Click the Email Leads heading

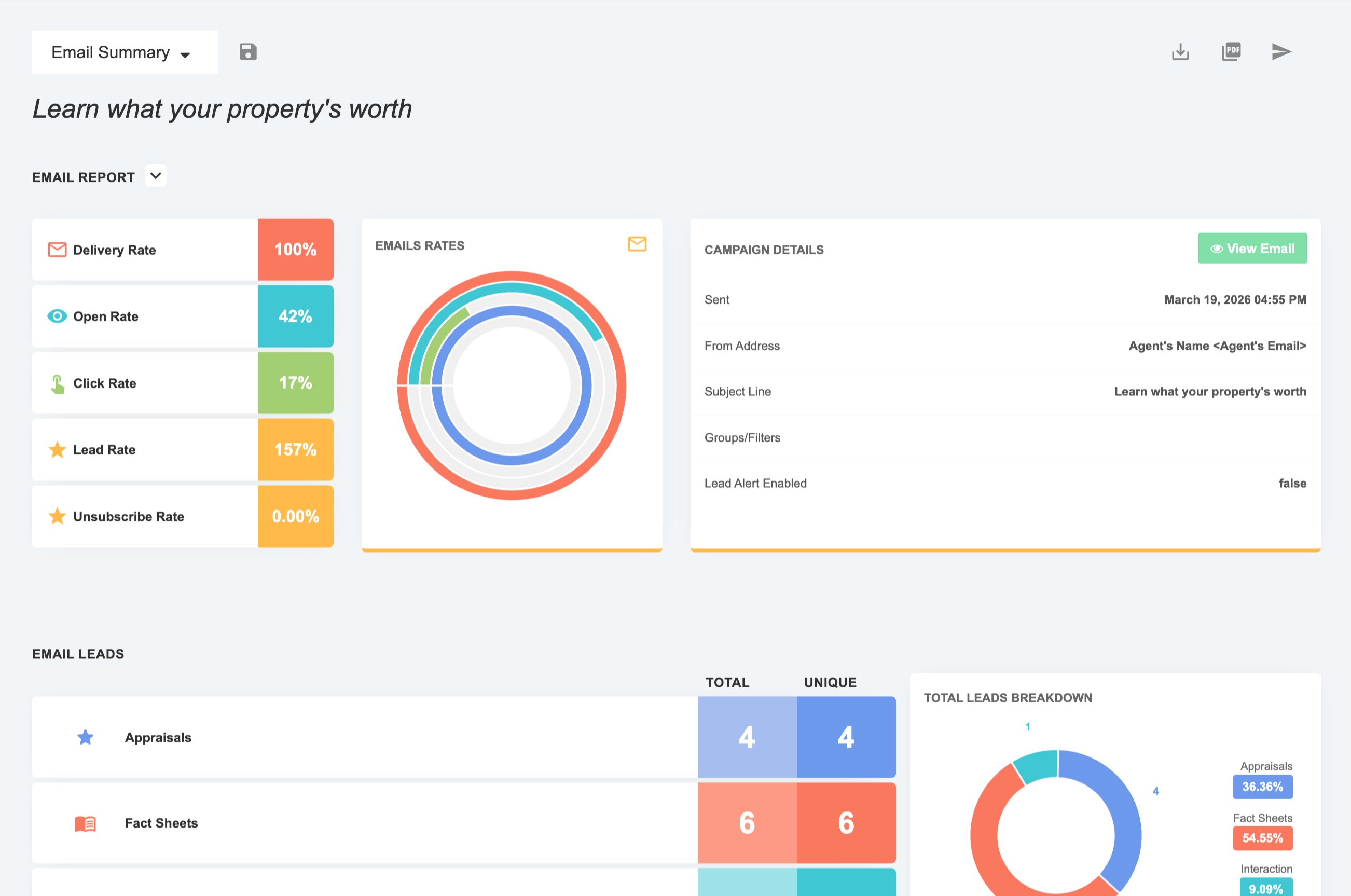tap(78, 654)
